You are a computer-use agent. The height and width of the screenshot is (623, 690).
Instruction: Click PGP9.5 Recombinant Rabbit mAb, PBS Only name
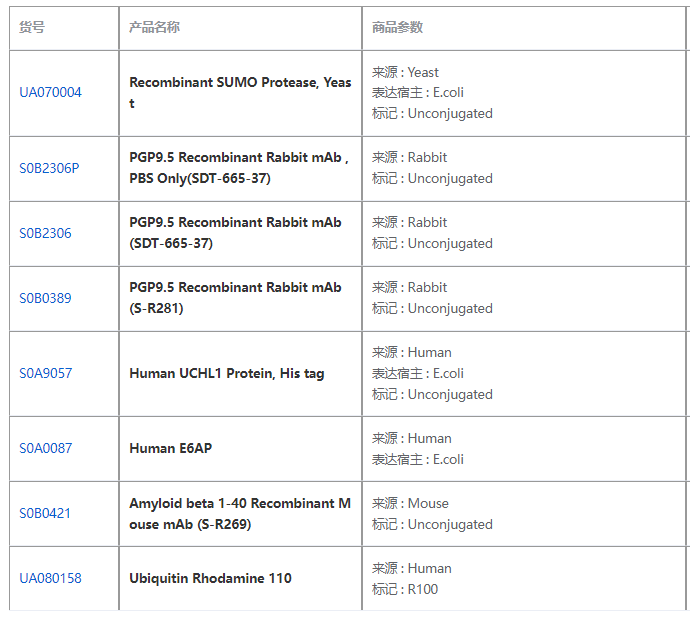pos(238,168)
